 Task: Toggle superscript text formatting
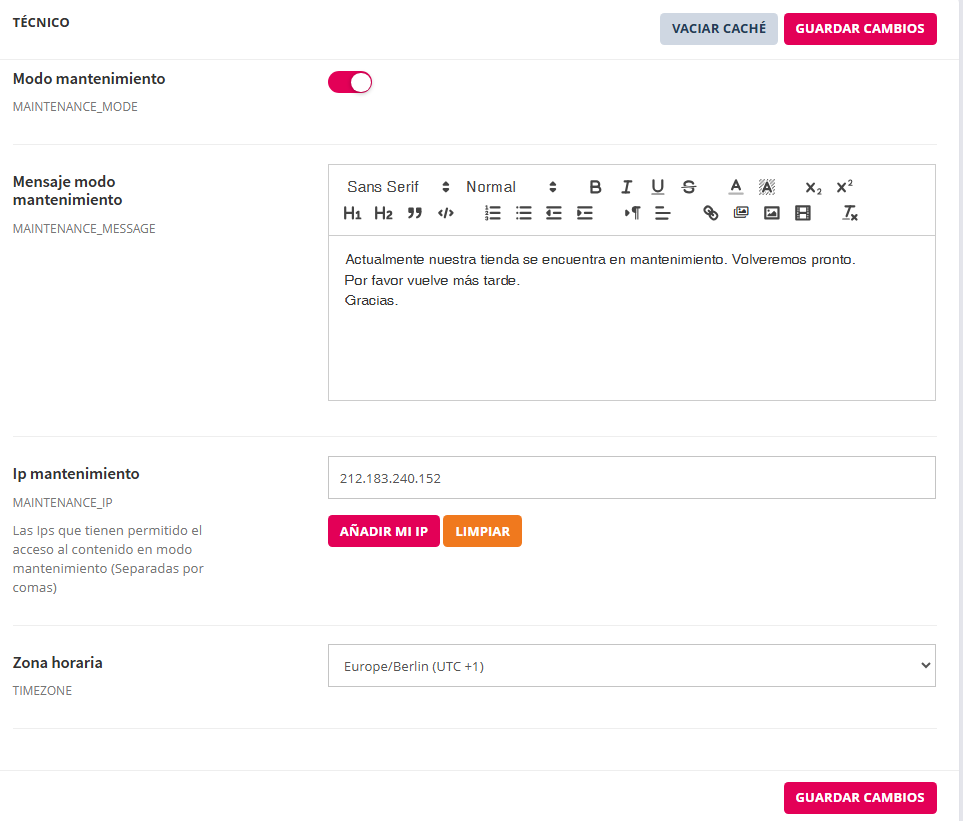844,187
